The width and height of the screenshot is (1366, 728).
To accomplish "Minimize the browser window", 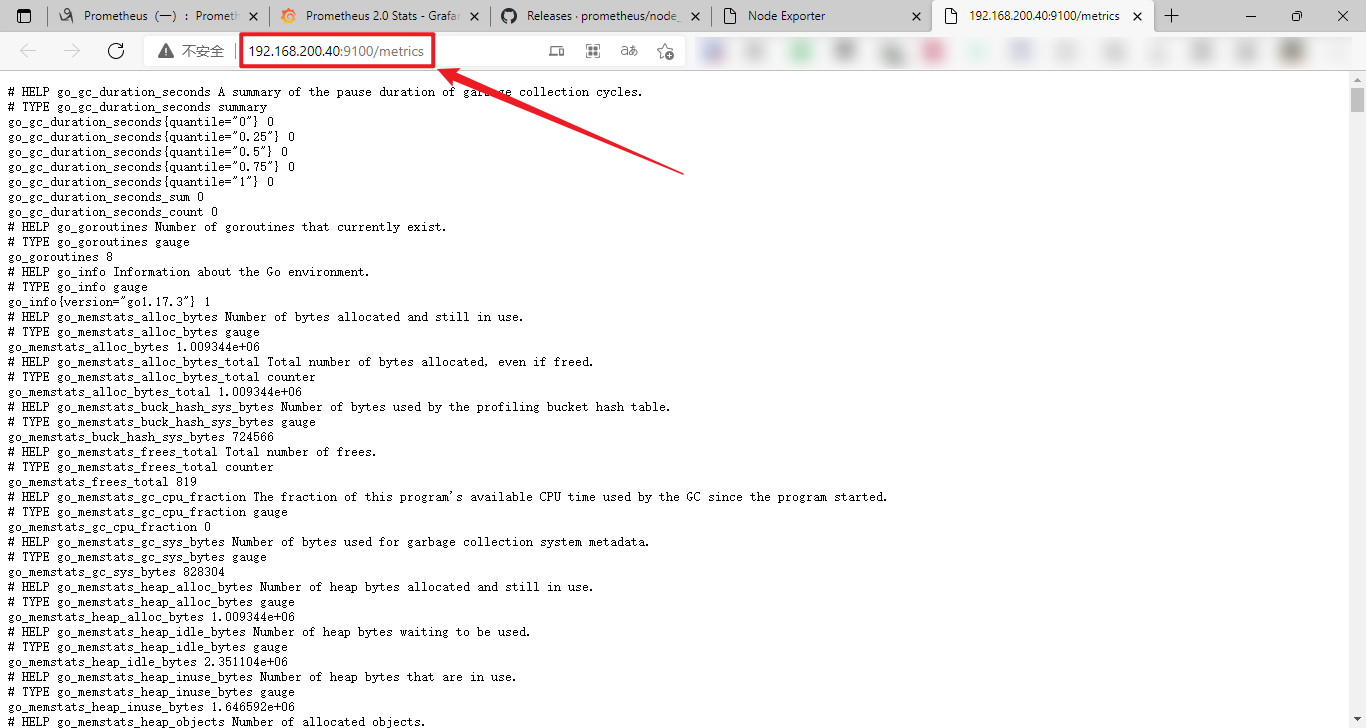I will pyautogui.click(x=1251, y=16).
